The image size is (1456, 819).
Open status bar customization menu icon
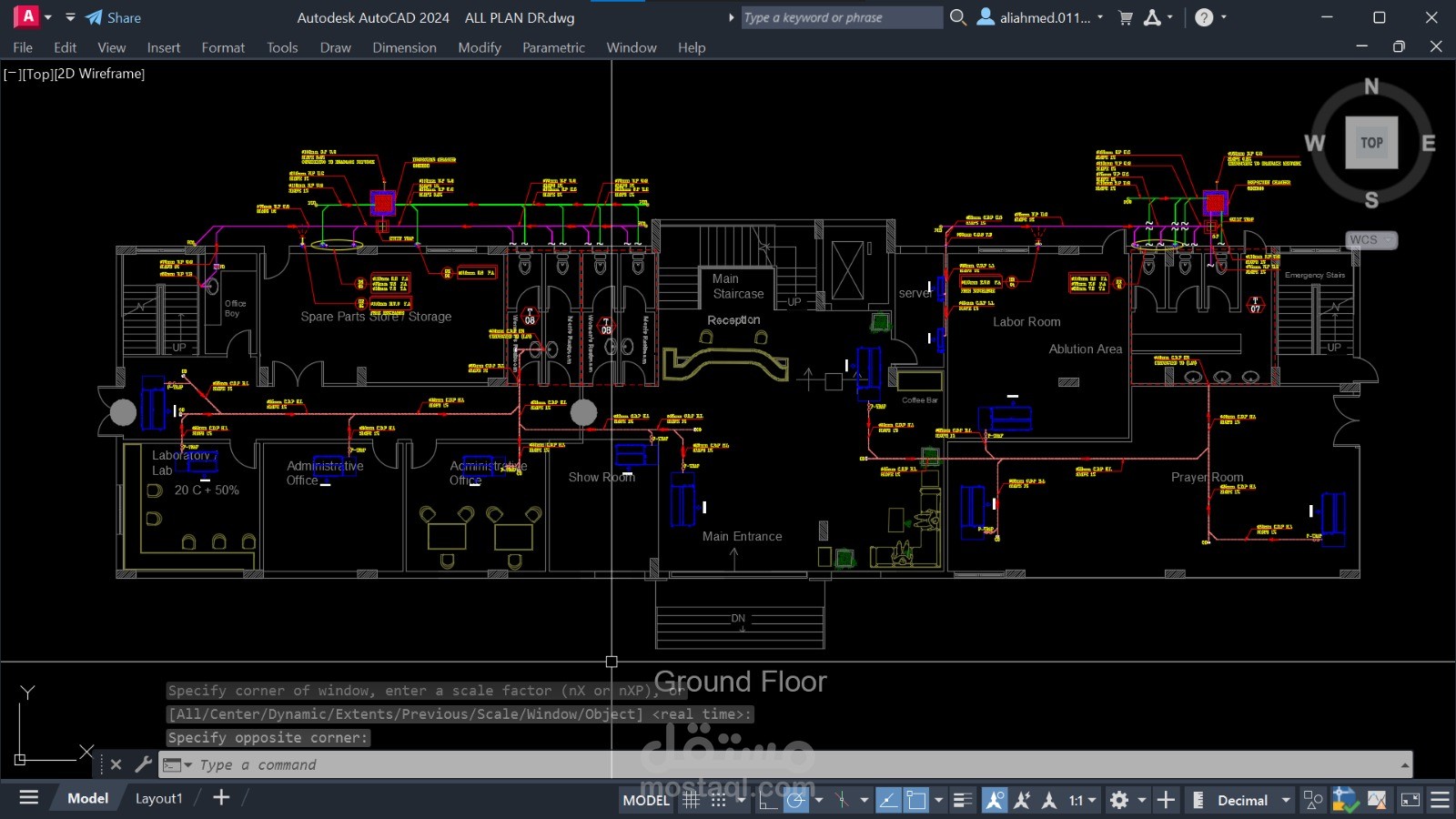pyautogui.click(x=1440, y=800)
